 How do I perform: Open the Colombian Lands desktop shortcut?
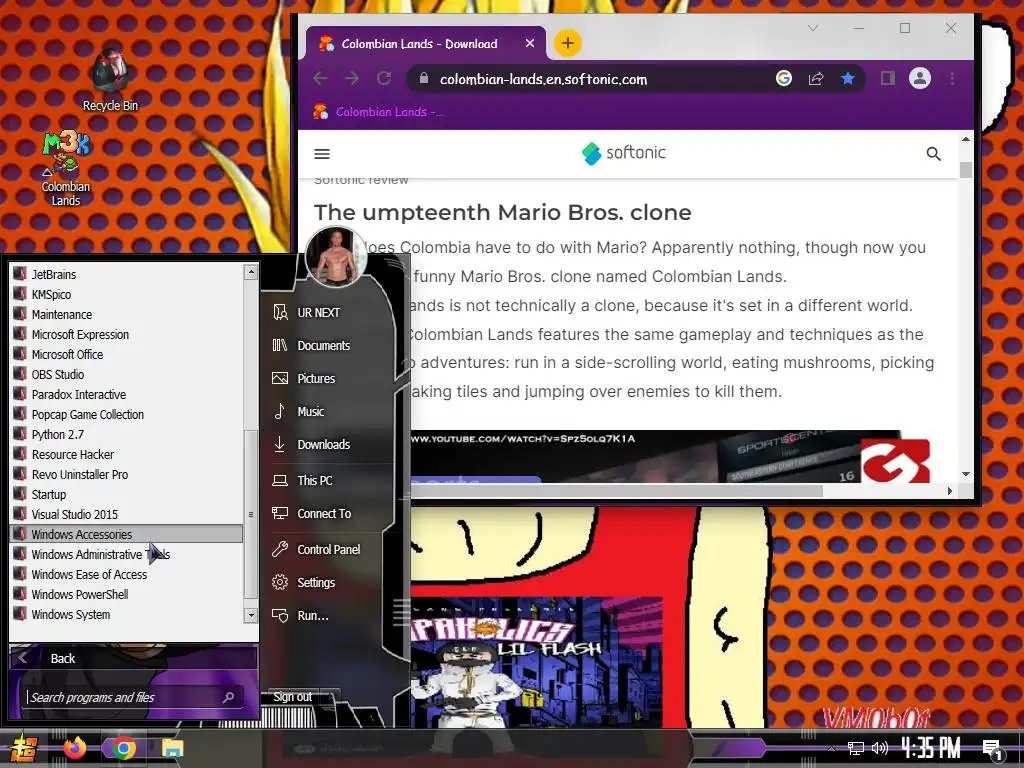(x=65, y=169)
